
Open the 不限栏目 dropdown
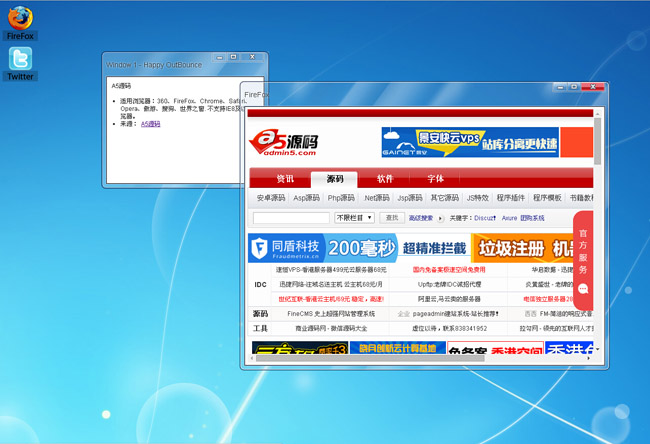click(x=354, y=218)
